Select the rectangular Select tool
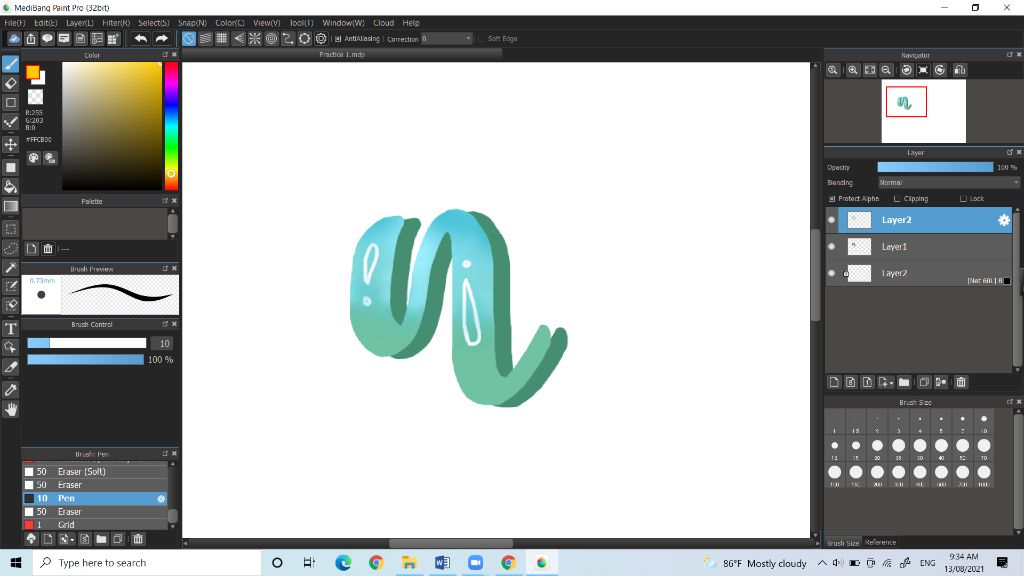 point(10,229)
